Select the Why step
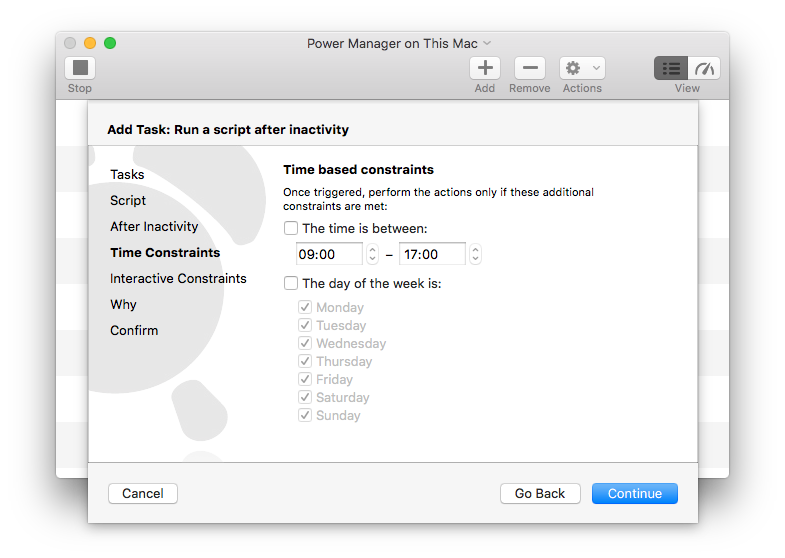The height and width of the screenshot is (558, 785). (123, 305)
